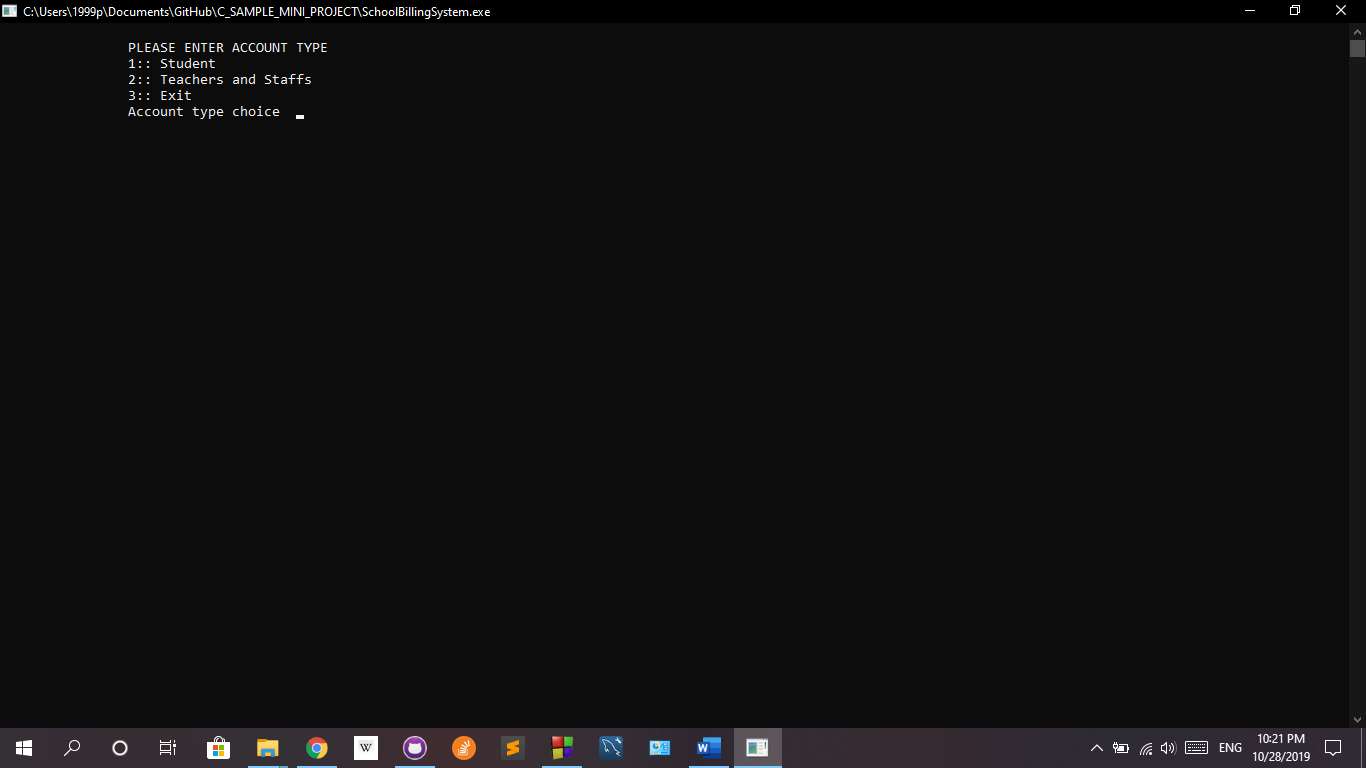Open taskbar search magnifier
1366x768 pixels.
tap(72, 748)
